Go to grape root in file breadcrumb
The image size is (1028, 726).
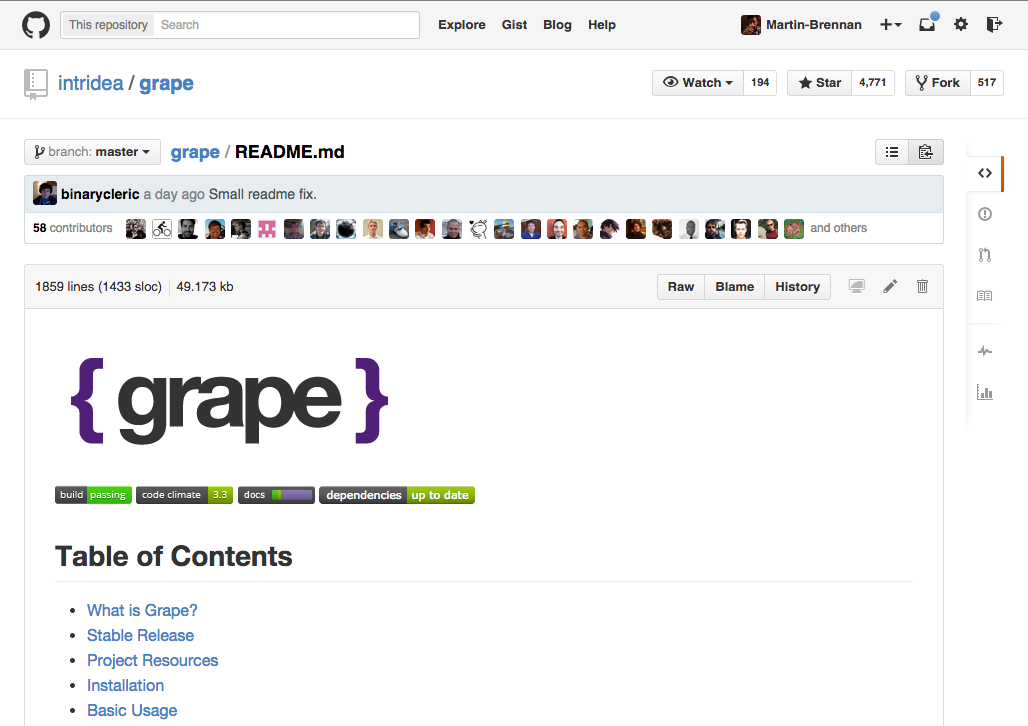195,152
